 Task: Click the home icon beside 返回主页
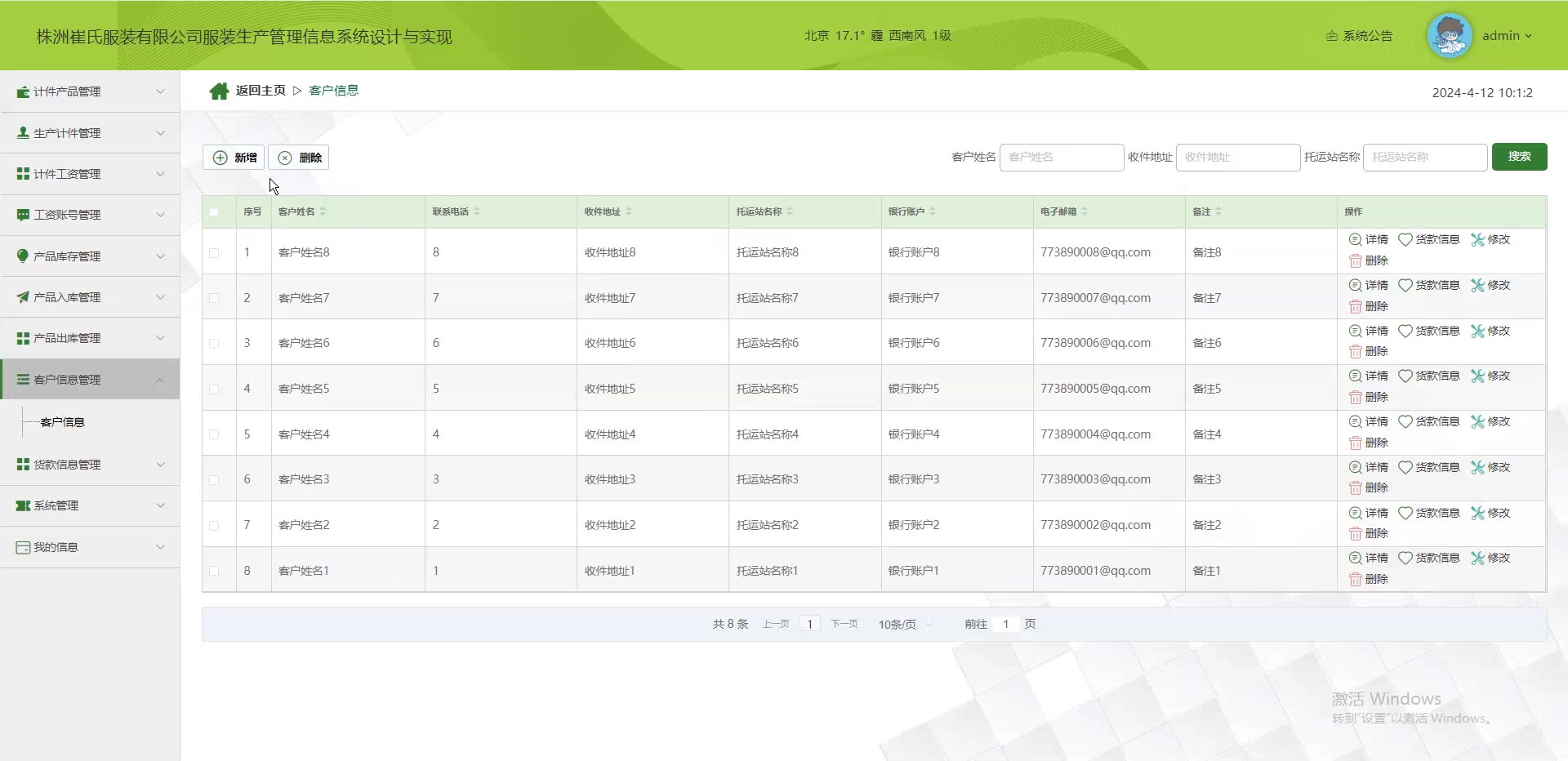(x=219, y=91)
